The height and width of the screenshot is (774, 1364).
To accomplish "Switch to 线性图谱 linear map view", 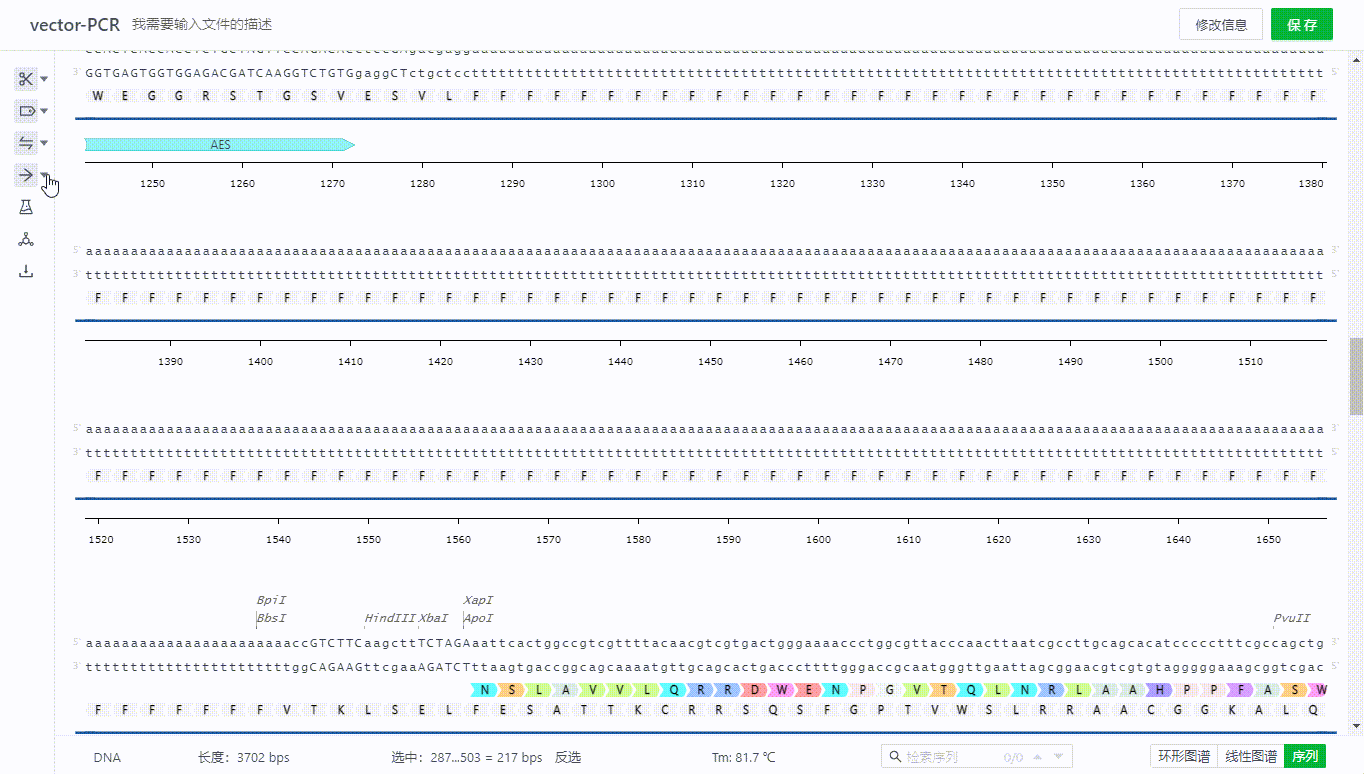I will click(x=1250, y=756).
